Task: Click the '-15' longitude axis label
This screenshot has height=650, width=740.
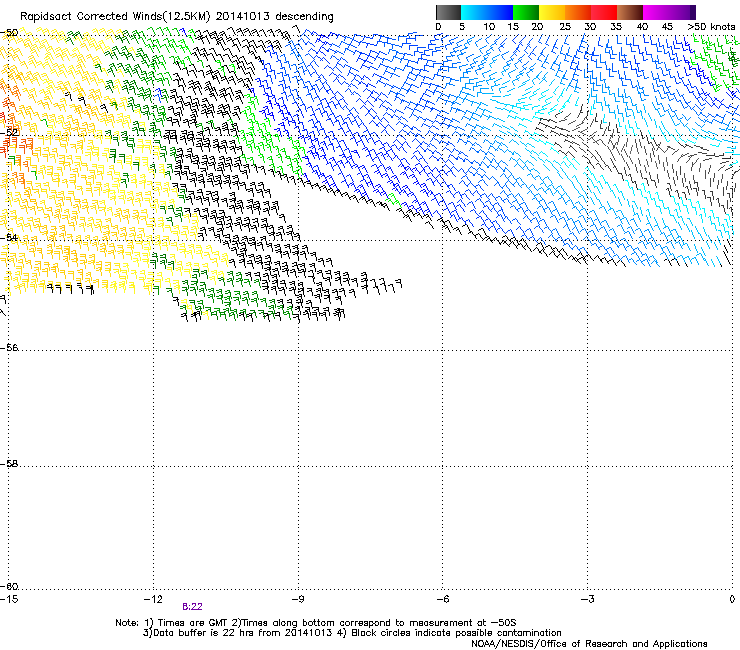Action: click(9, 599)
